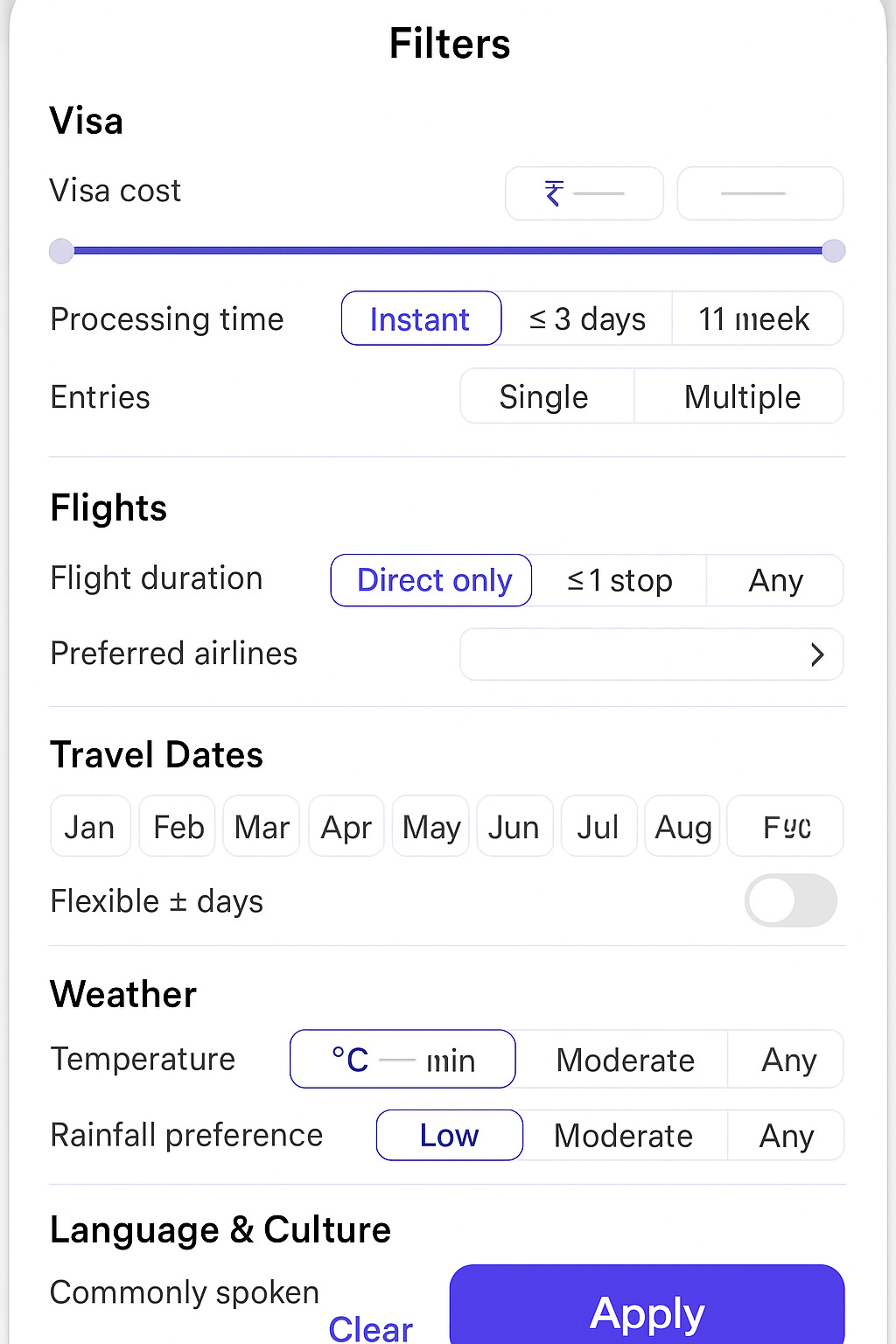Select ≤ 3 days processing time
This screenshot has height=1344, width=896.
(587, 318)
